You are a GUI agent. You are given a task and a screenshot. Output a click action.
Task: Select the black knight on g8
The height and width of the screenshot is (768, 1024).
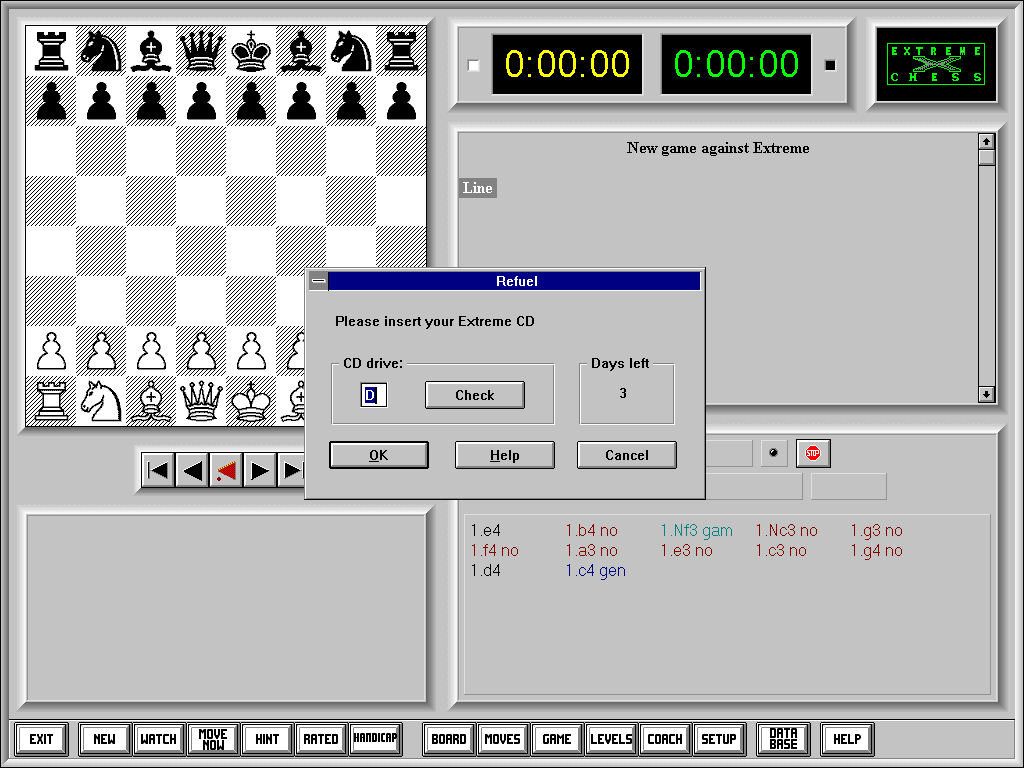point(351,51)
